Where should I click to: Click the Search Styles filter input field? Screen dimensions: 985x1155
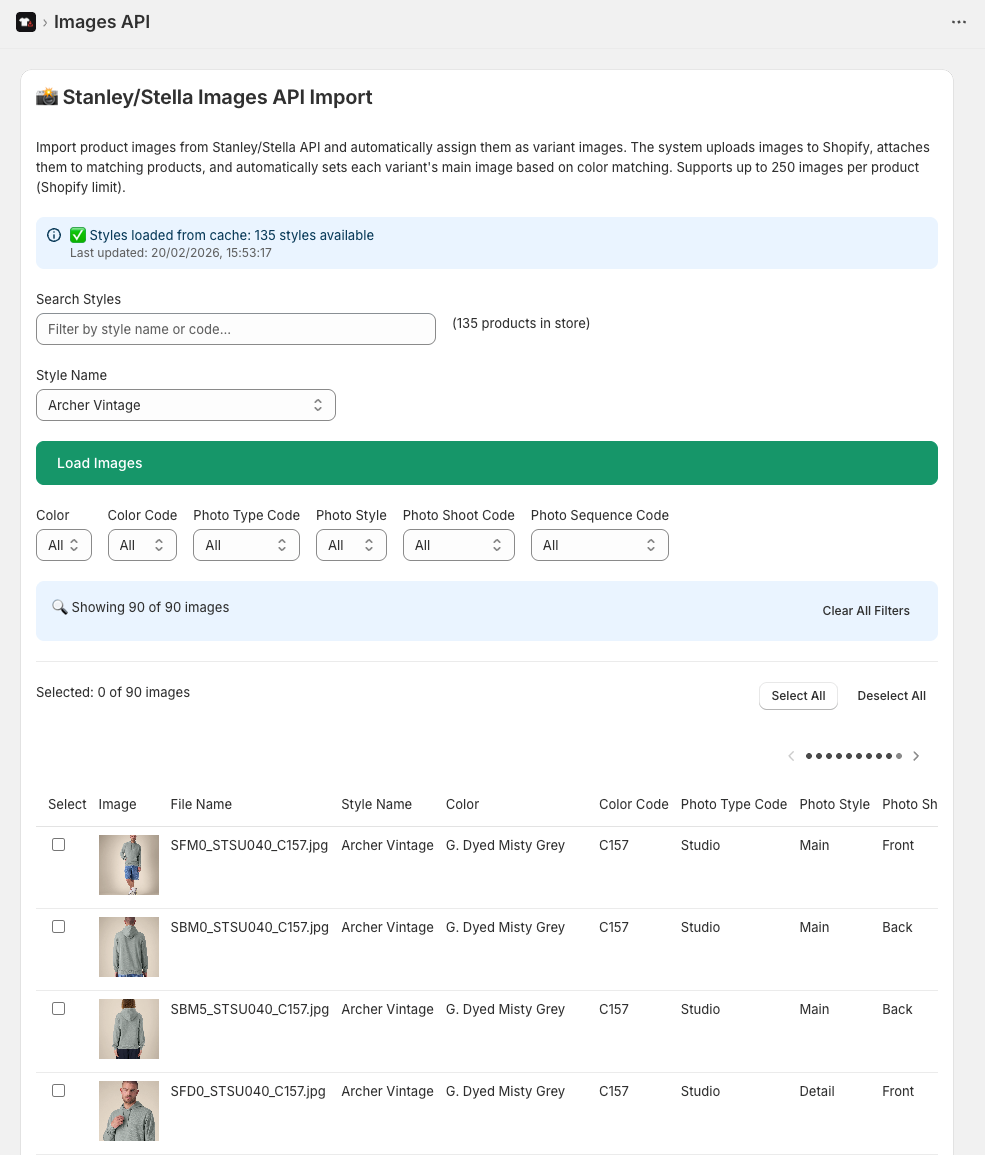point(236,328)
